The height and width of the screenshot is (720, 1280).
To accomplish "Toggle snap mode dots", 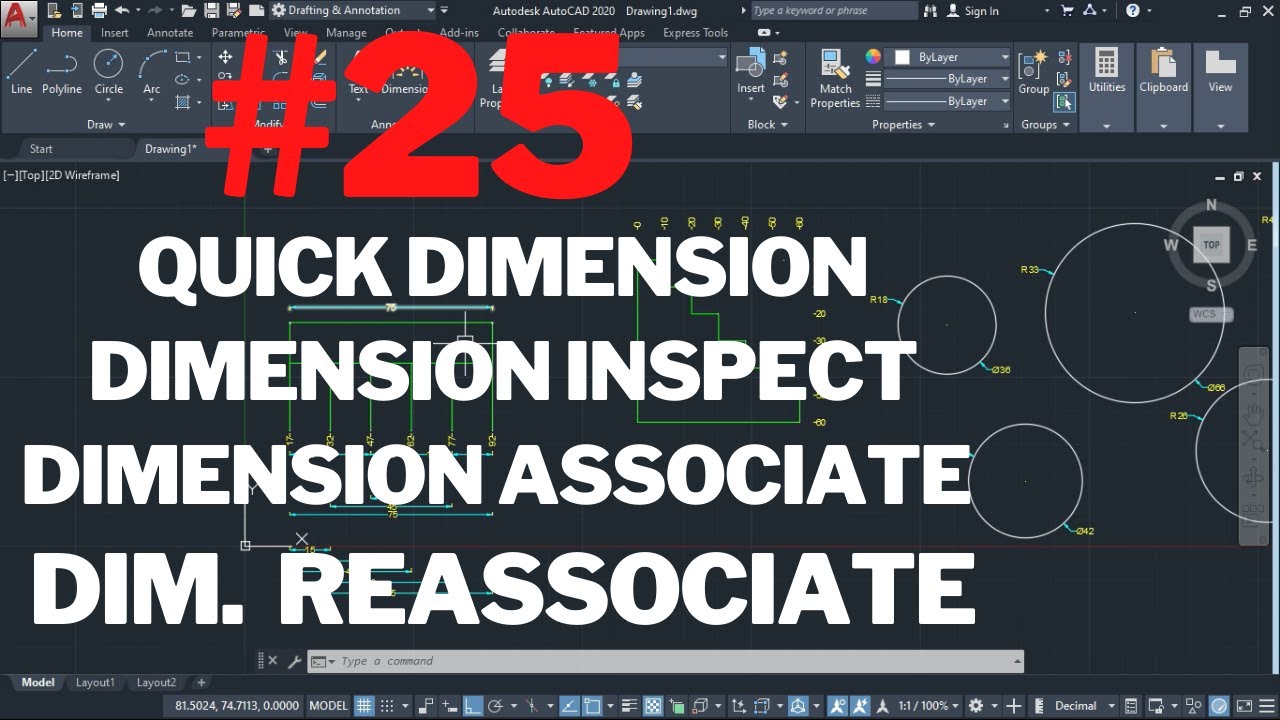I will 388,706.
